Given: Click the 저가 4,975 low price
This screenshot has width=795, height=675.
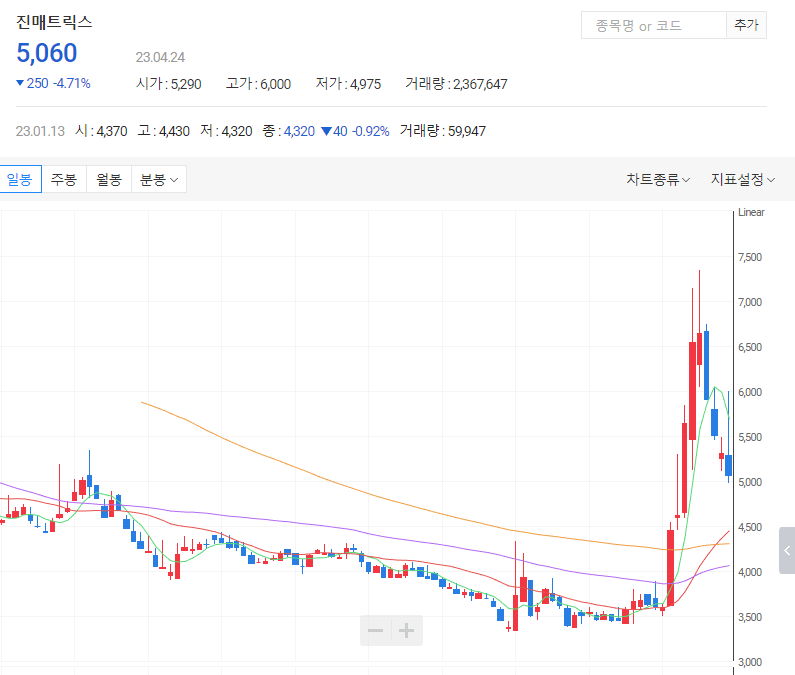Looking at the screenshot, I should coord(348,84).
